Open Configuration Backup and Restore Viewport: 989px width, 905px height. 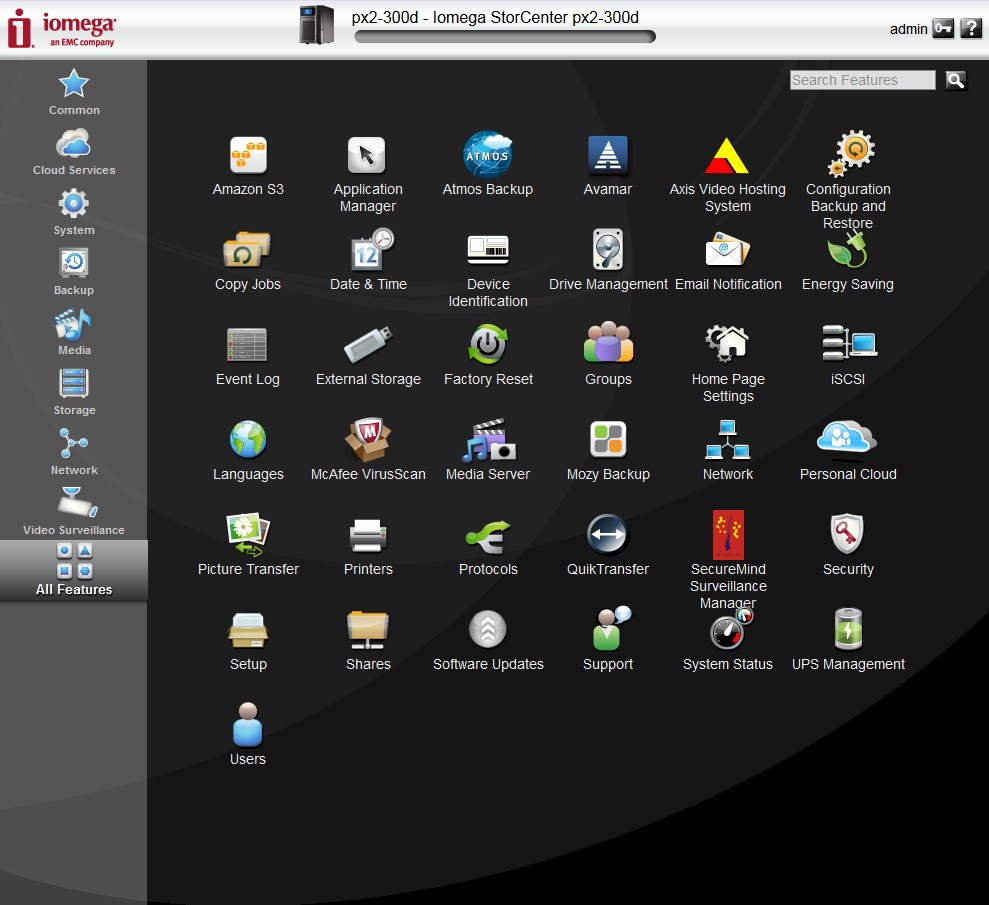[848, 180]
